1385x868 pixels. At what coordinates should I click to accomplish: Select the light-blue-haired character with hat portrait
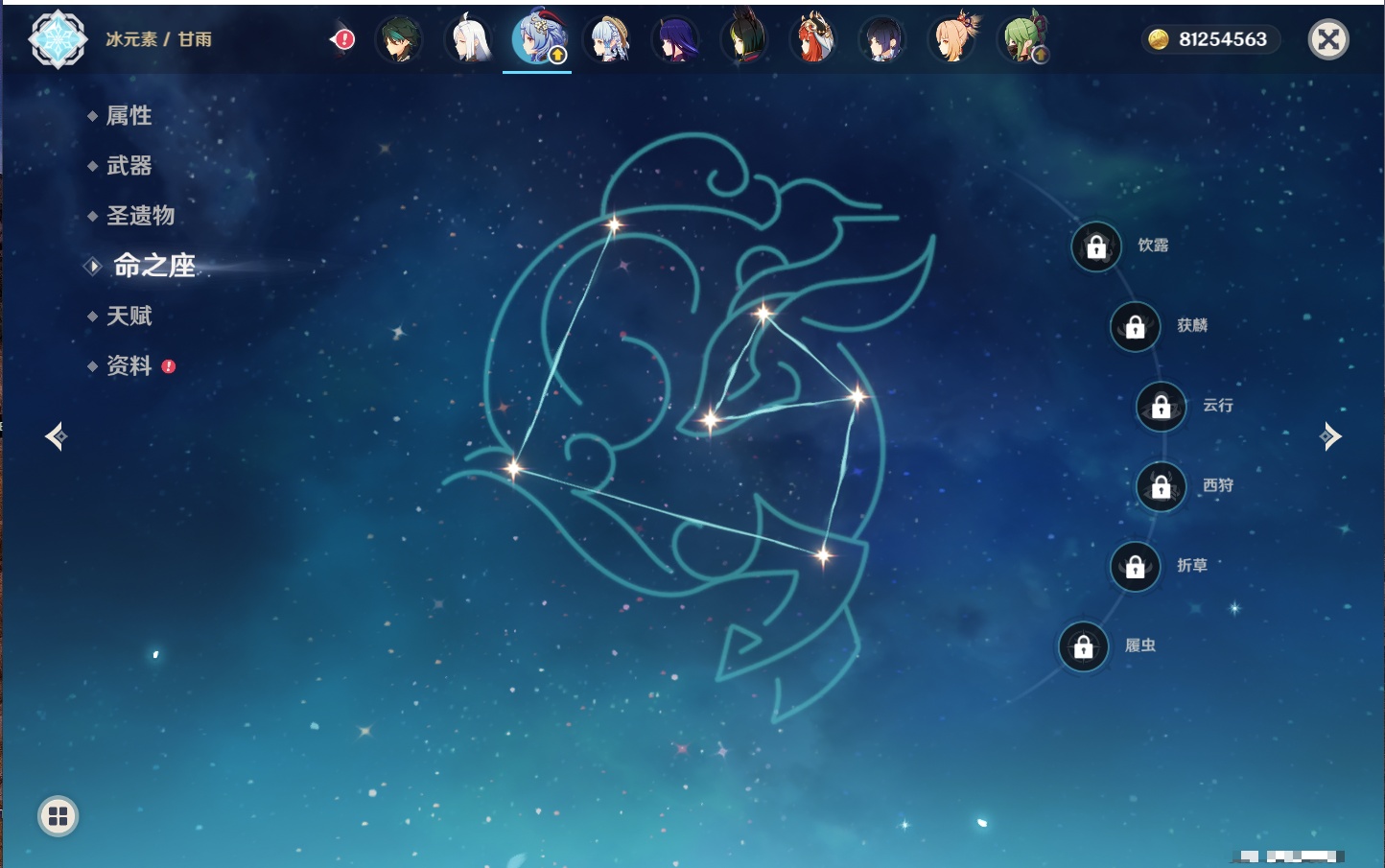(x=608, y=39)
